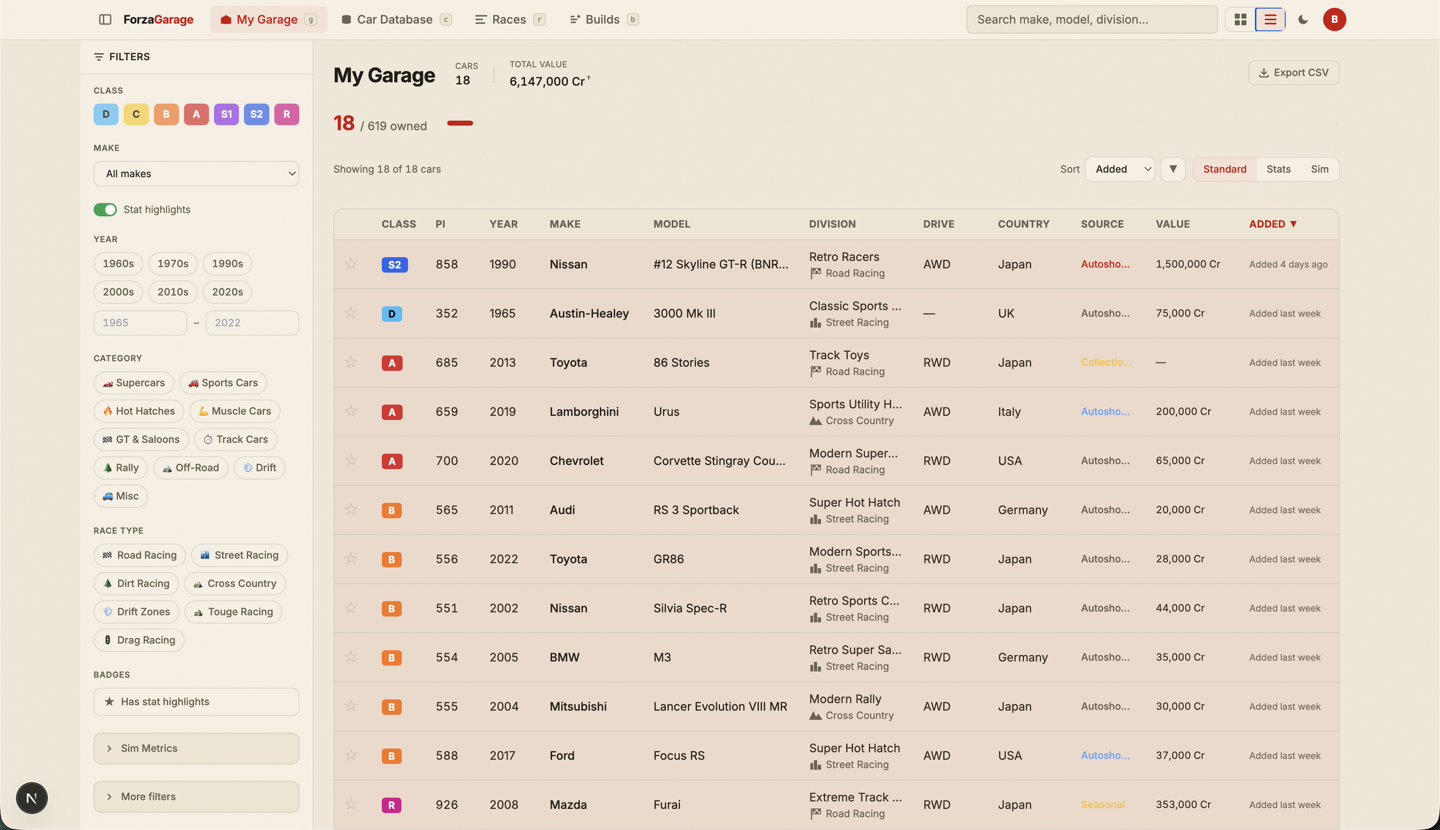Viewport: 1440px width, 830px height.
Task: Toggle Hot Hatches category filter
Action: click(x=139, y=411)
